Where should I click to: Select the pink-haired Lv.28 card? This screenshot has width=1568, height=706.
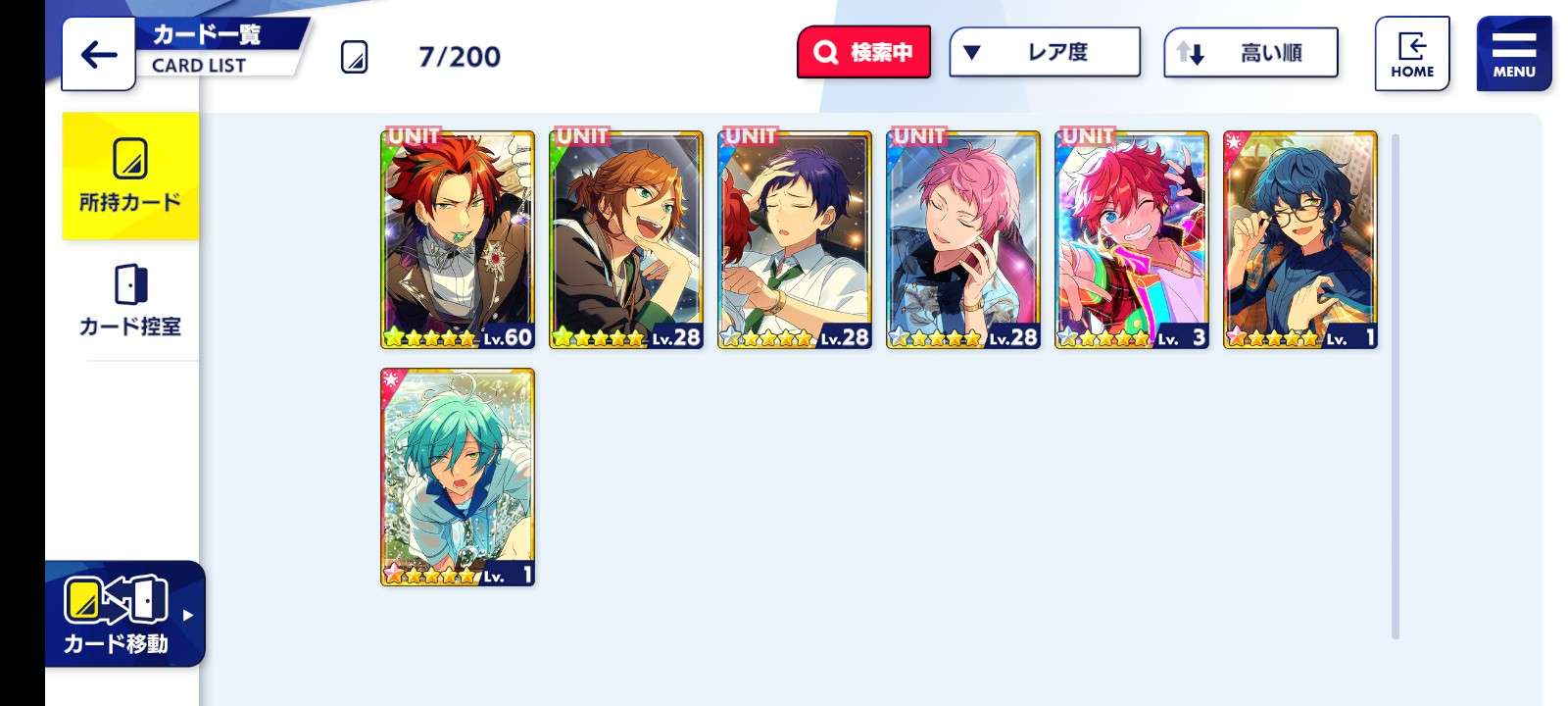[963, 240]
